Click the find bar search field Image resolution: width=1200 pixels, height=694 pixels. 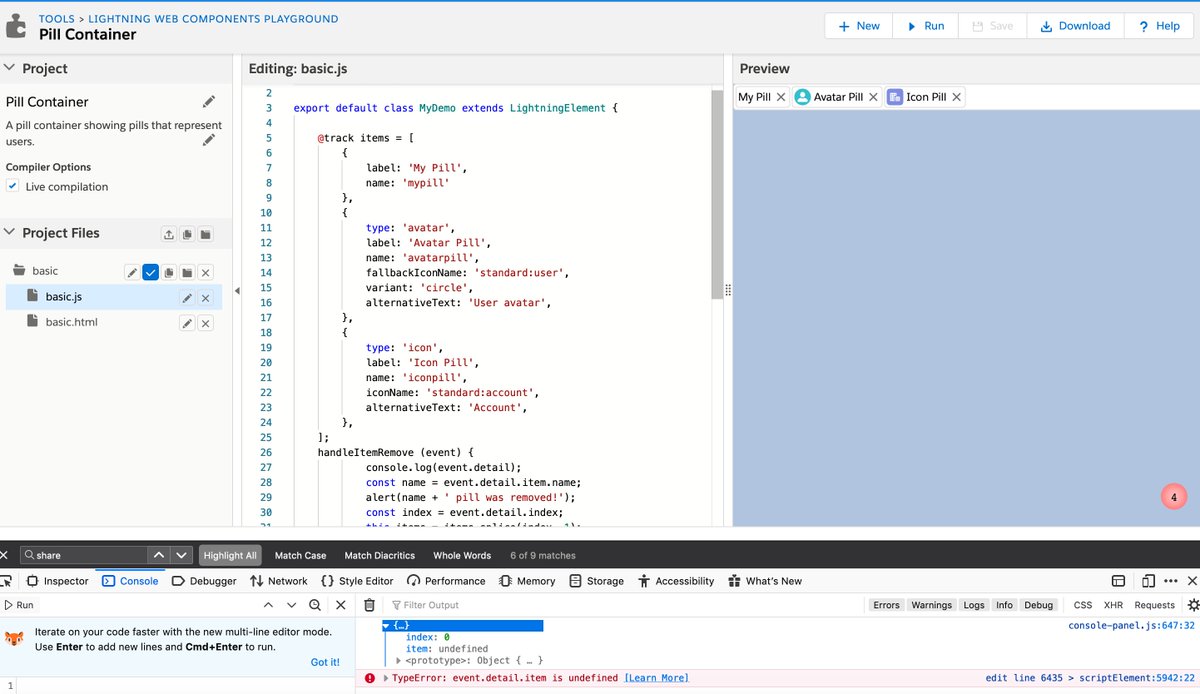point(83,555)
